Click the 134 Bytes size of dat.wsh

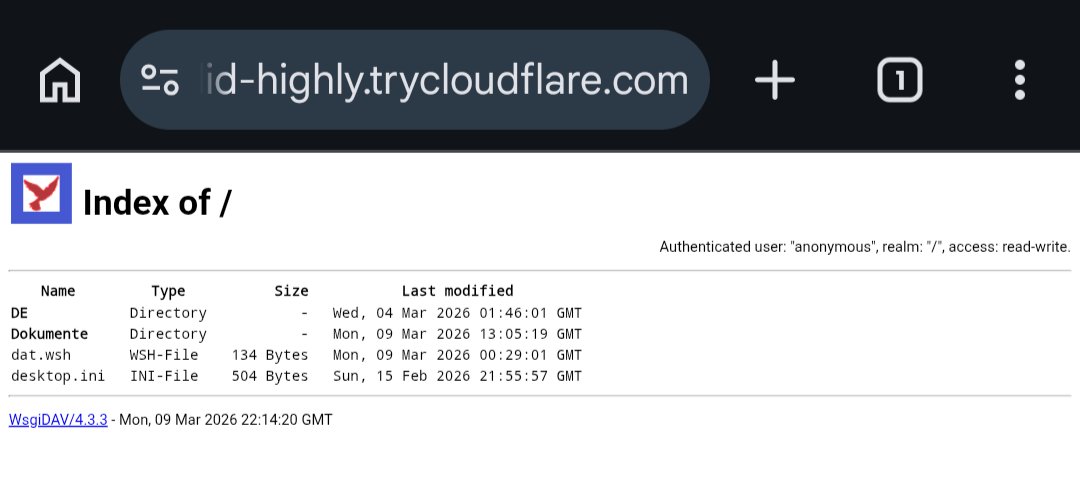click(x=270, y=355)
